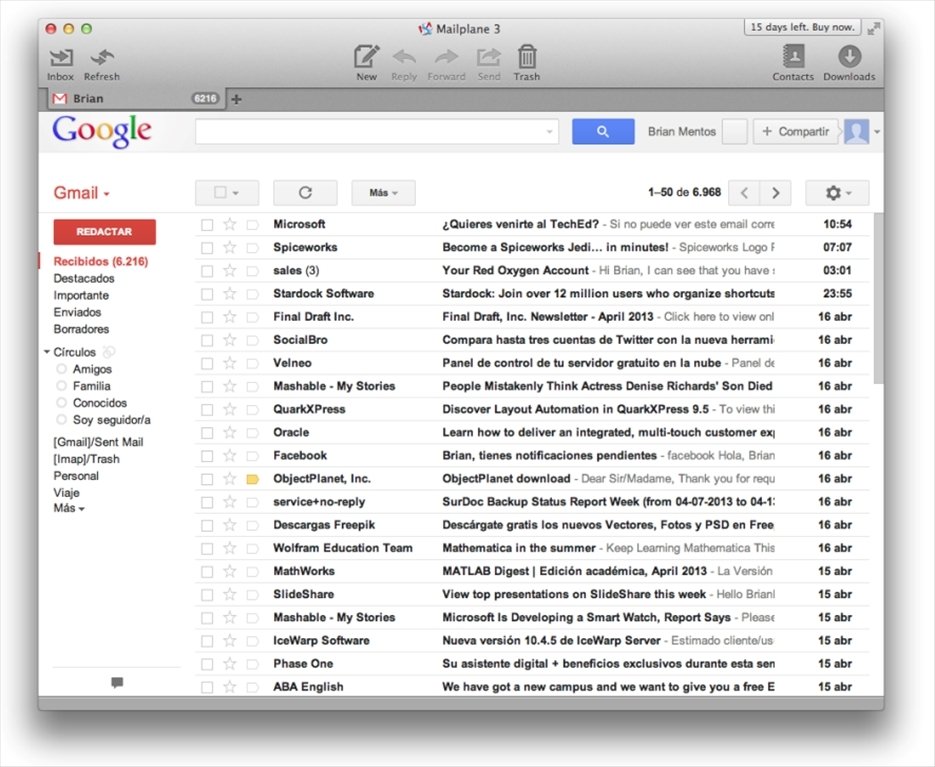Click yellow importance marker on ObjectPlanet email
935x767 pixels.
coord(252,479)
